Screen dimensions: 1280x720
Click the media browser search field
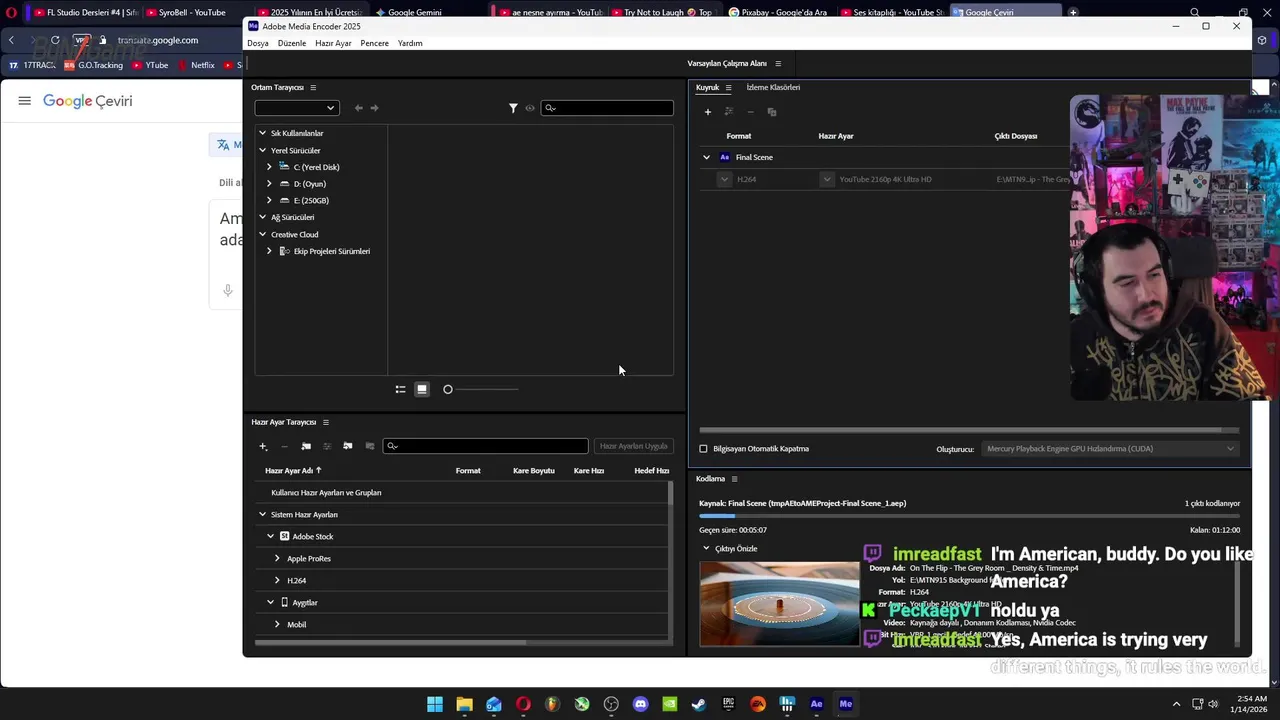tap(607, 108)
